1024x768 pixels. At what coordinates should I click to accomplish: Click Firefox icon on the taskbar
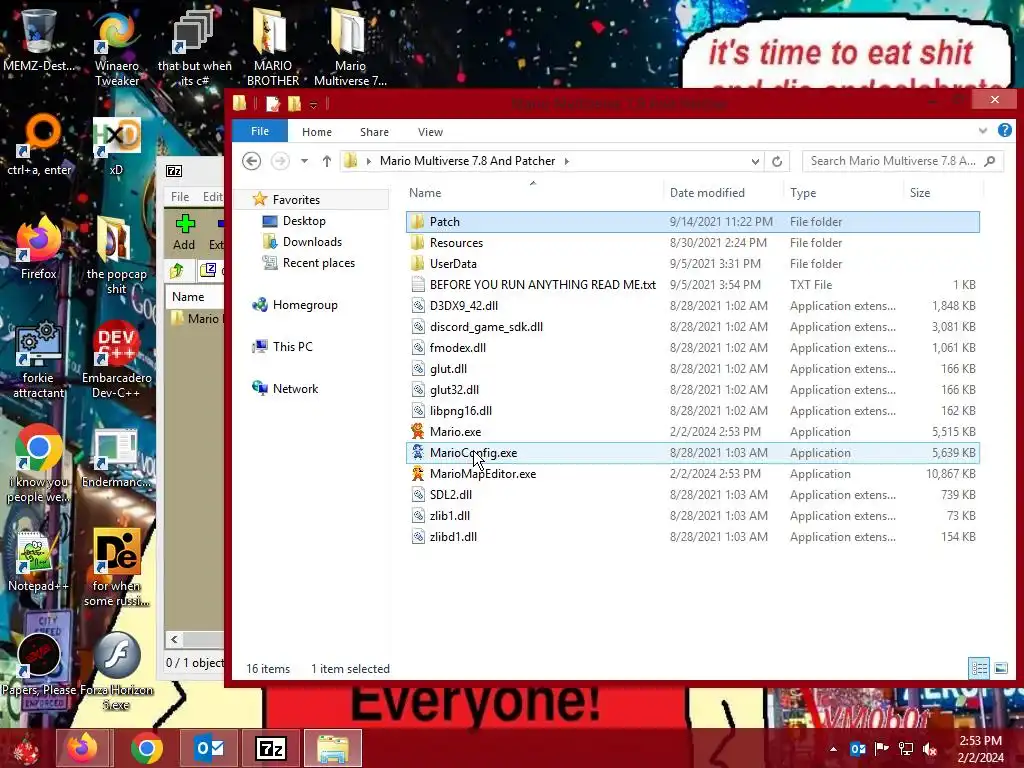pos(83,748)
